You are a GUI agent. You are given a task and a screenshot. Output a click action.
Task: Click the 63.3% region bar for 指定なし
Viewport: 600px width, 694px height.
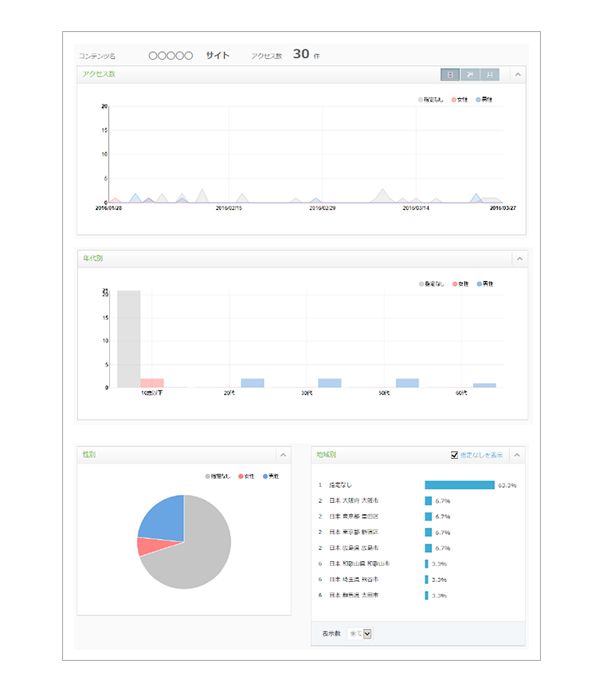pos(460,485)
